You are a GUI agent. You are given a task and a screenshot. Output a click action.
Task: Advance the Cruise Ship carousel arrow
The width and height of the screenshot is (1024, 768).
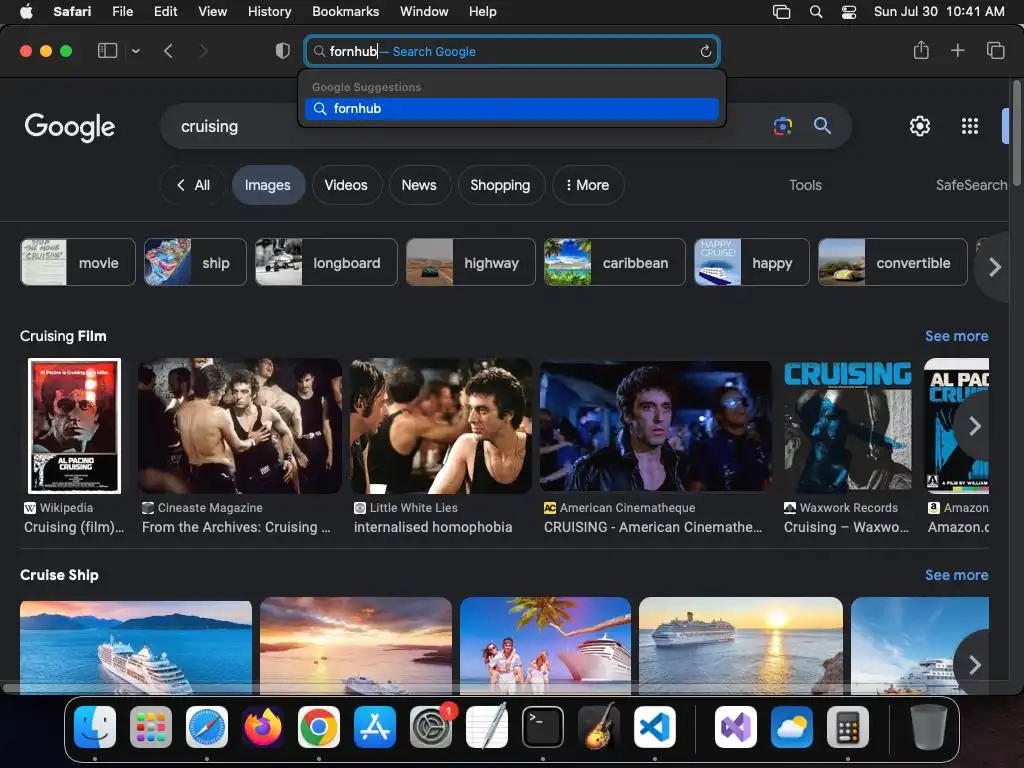pos(975,664)
